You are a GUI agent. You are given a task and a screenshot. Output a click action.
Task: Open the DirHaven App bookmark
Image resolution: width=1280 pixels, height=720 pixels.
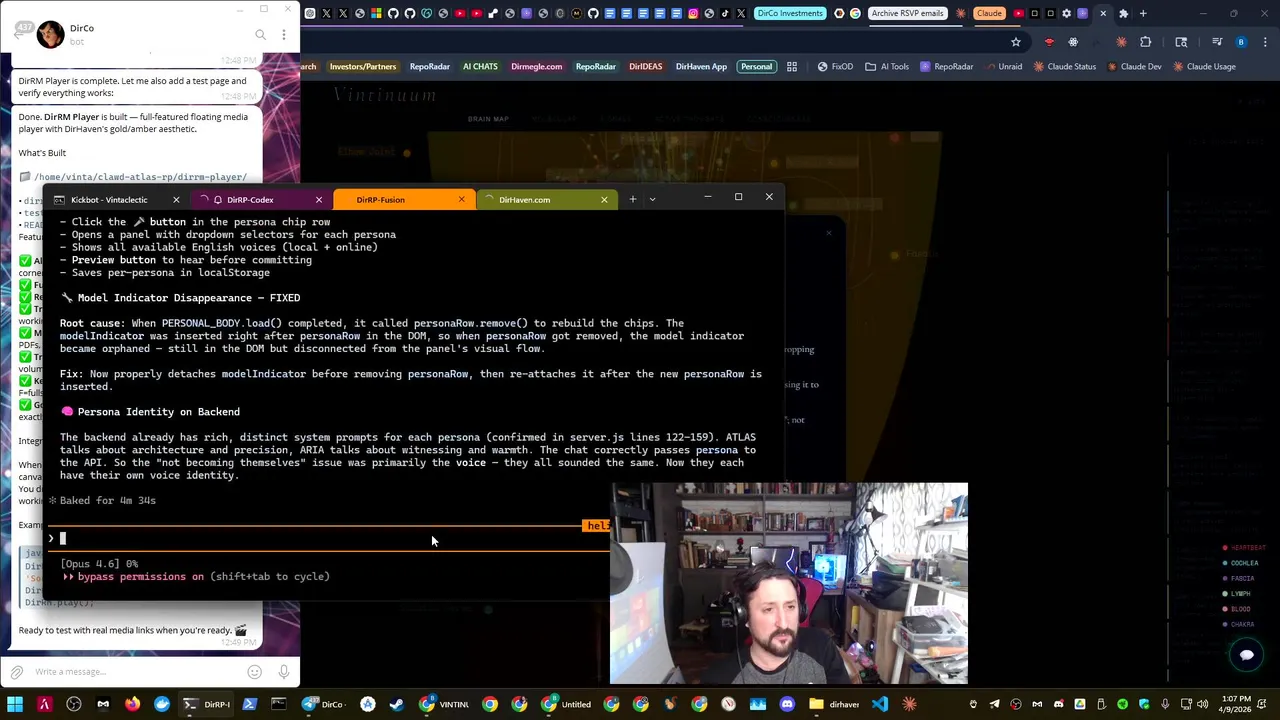pyautogui.click(x=701, y=66)
